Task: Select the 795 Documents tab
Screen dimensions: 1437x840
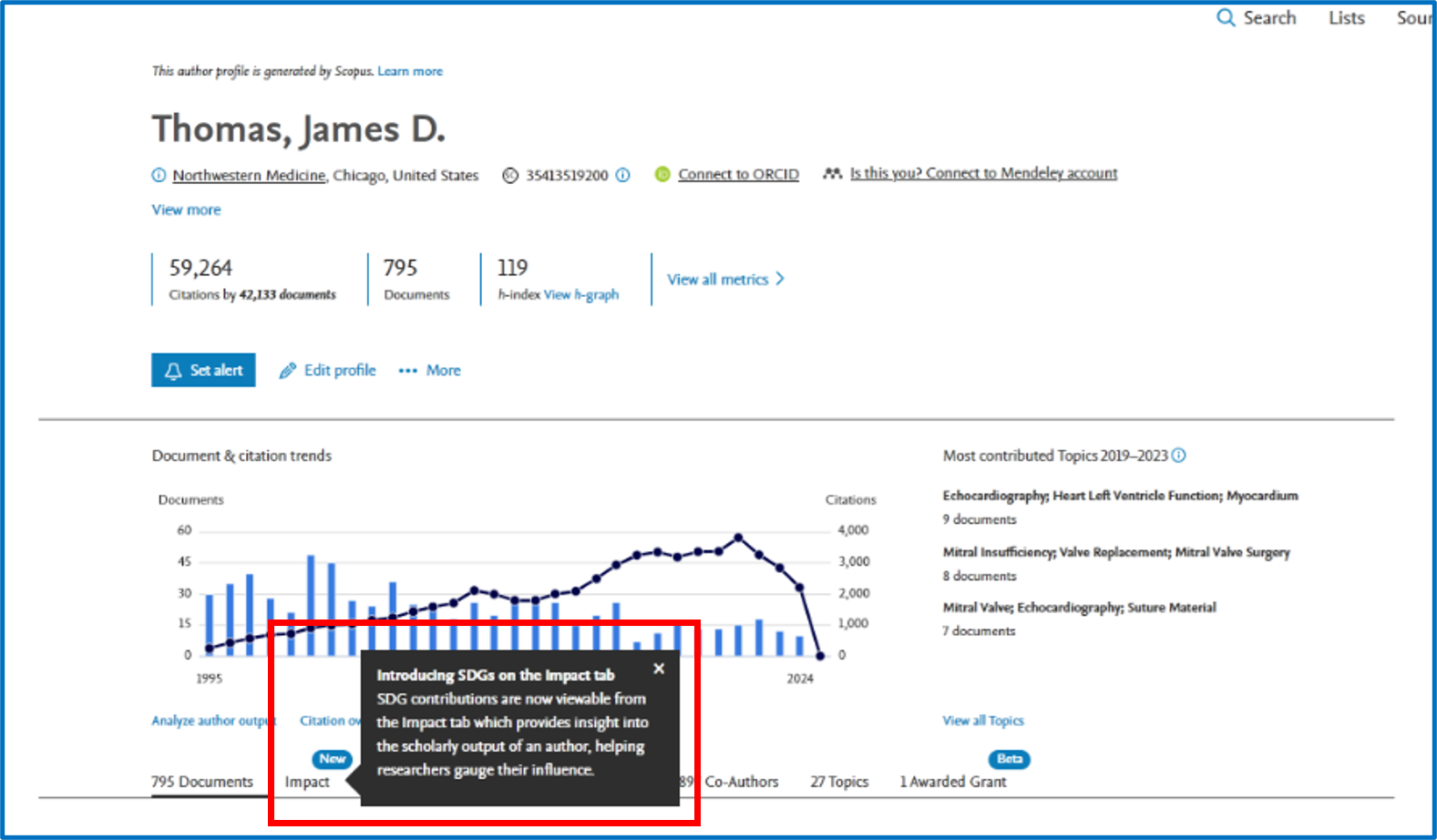Action: click(202, 782)
